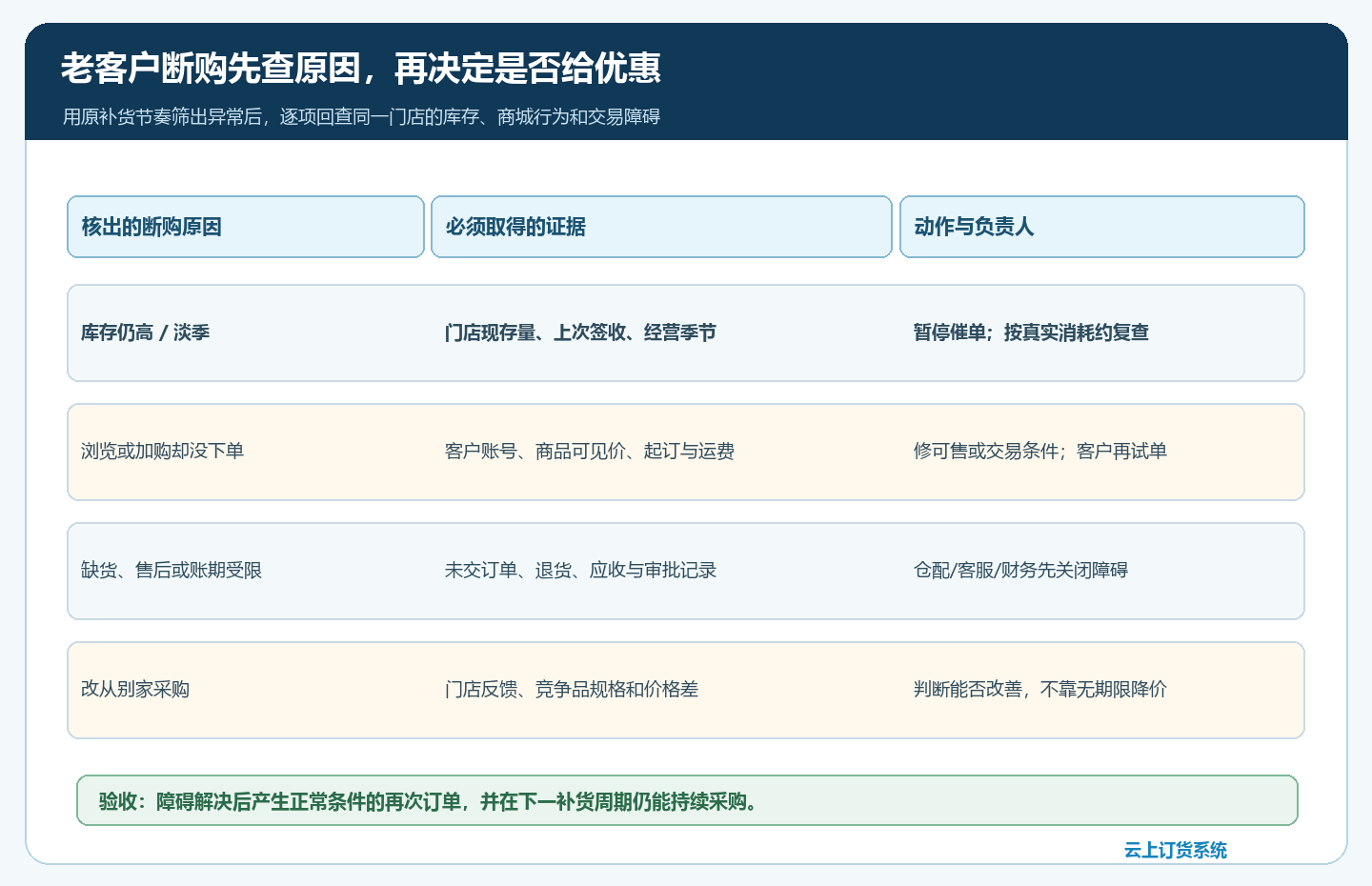The height and width of the screenshot is (886, 1372).
Task: Click the cell 浏览或加购却没下单
Action: click(163, 452)
